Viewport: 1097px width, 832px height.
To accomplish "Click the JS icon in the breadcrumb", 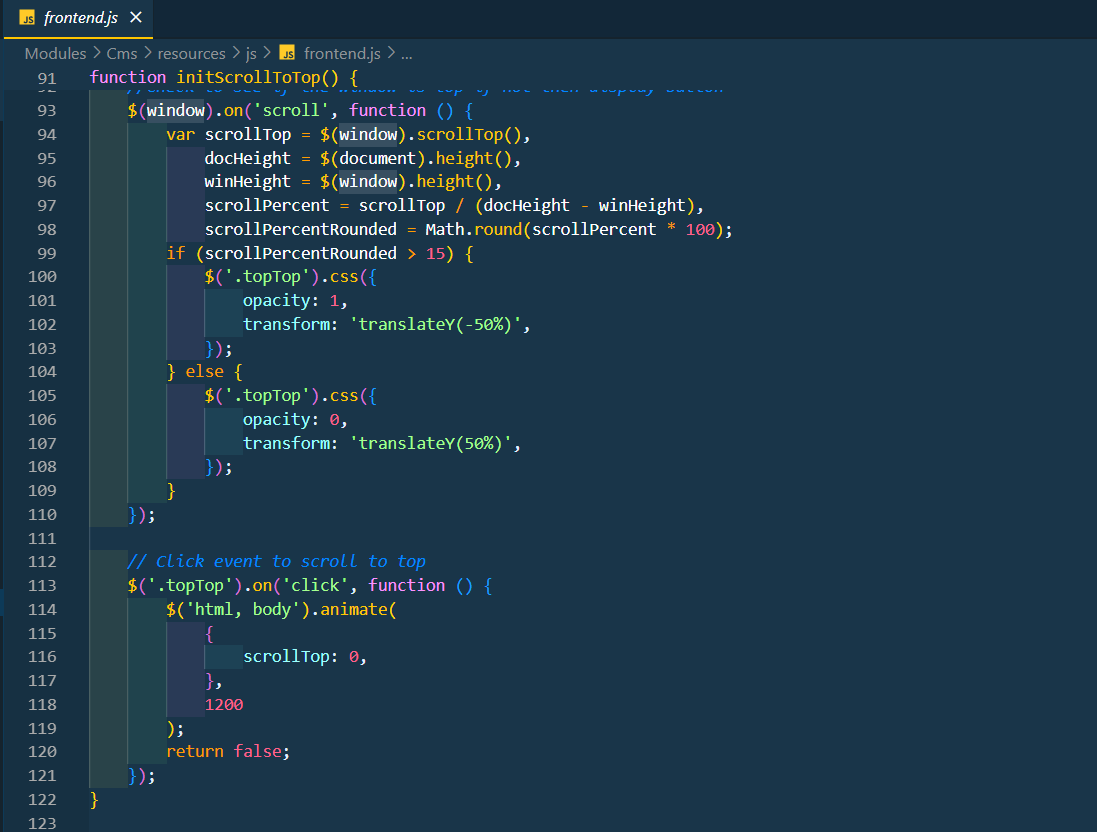I will tap(287, 53).
